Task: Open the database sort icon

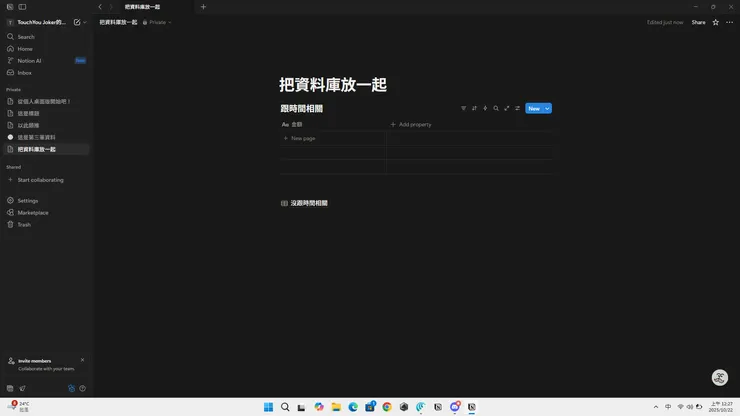Action: click(x=474, y=108)
